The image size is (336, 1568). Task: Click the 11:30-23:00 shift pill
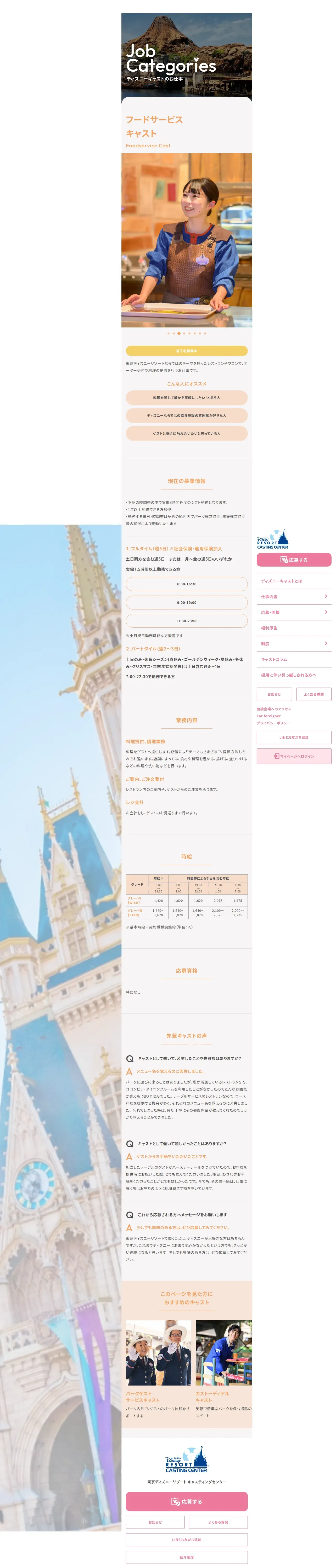click(187, 621)
